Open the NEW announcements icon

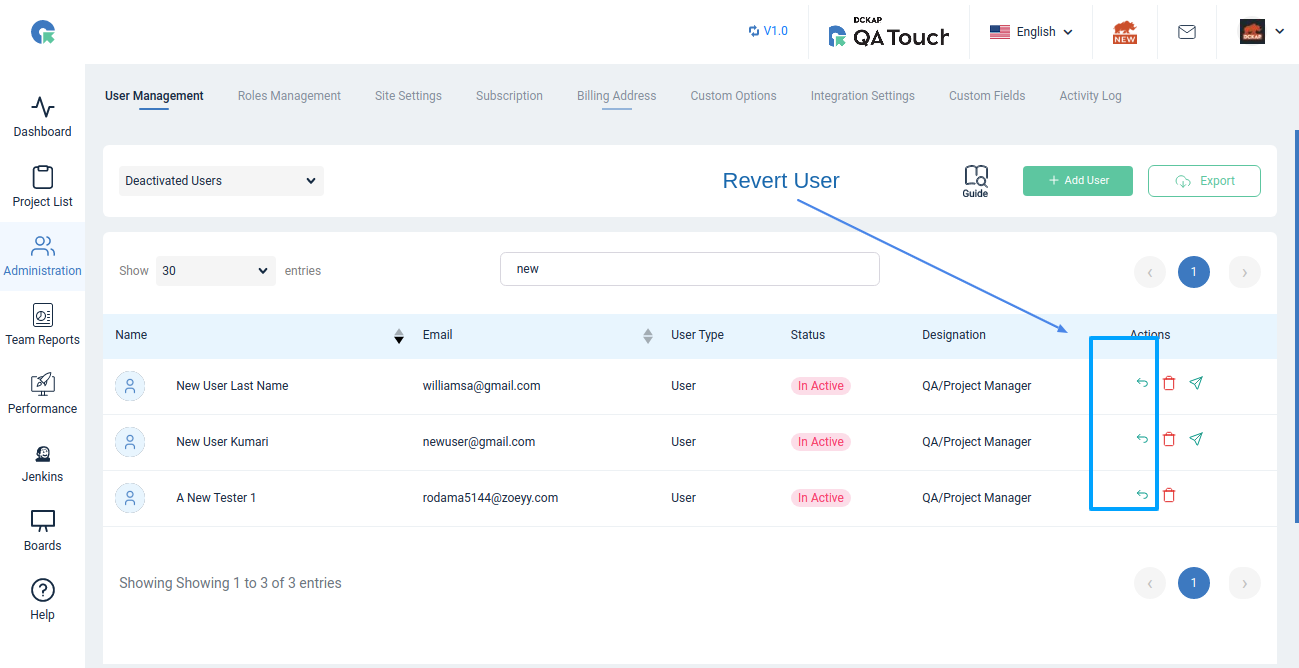[x=1125, y=32]
